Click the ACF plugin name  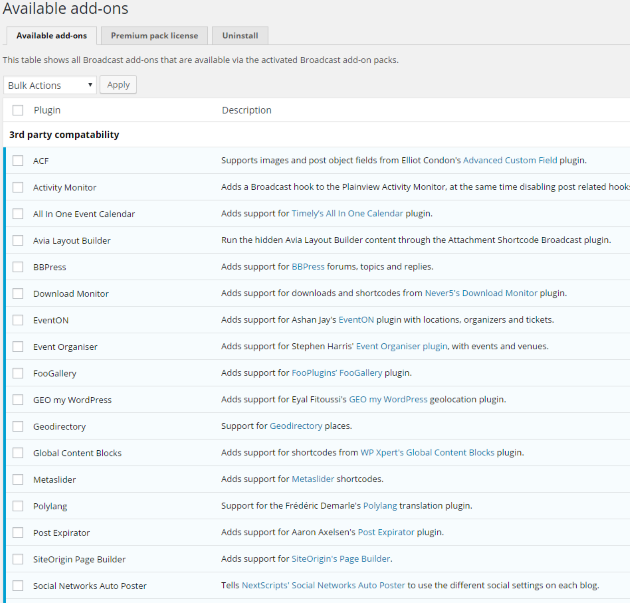(41, 161)
